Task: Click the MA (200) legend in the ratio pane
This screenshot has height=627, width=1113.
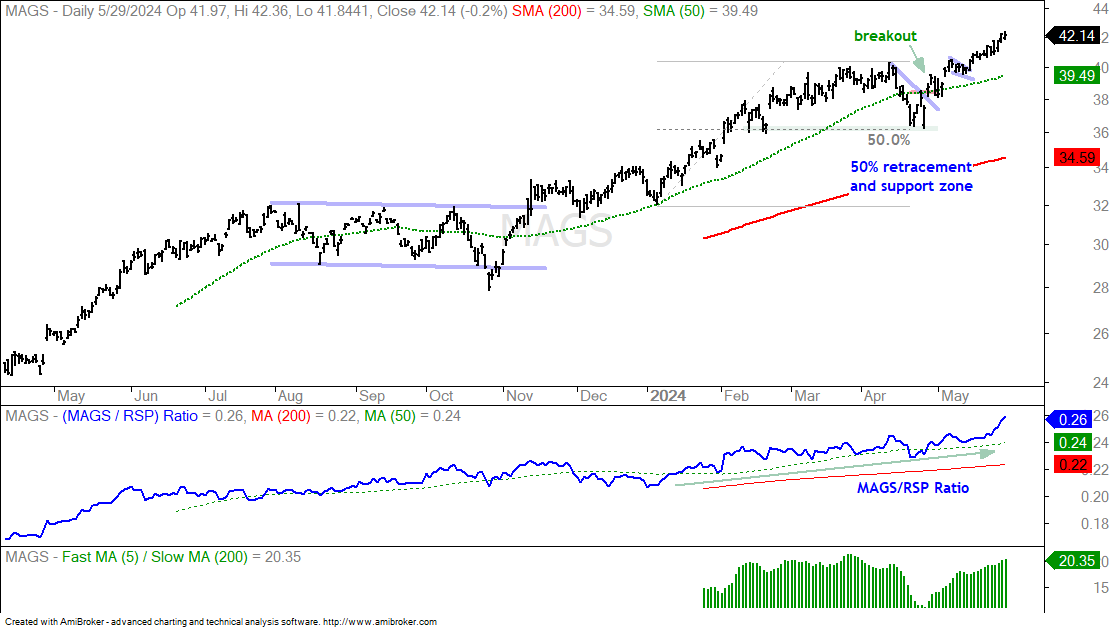Action: (281, 416)
